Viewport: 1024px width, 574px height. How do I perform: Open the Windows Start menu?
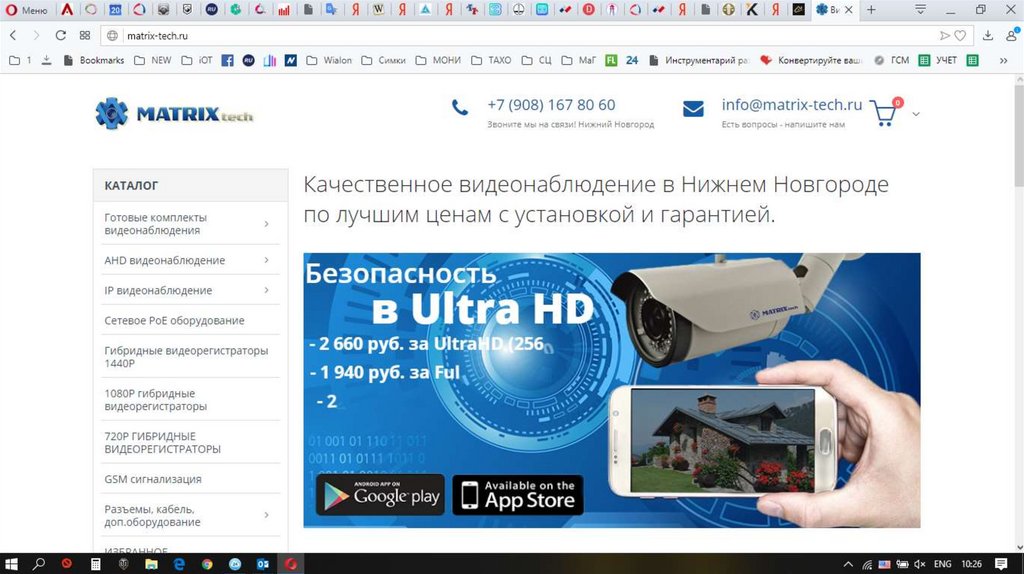pos(14,564)
